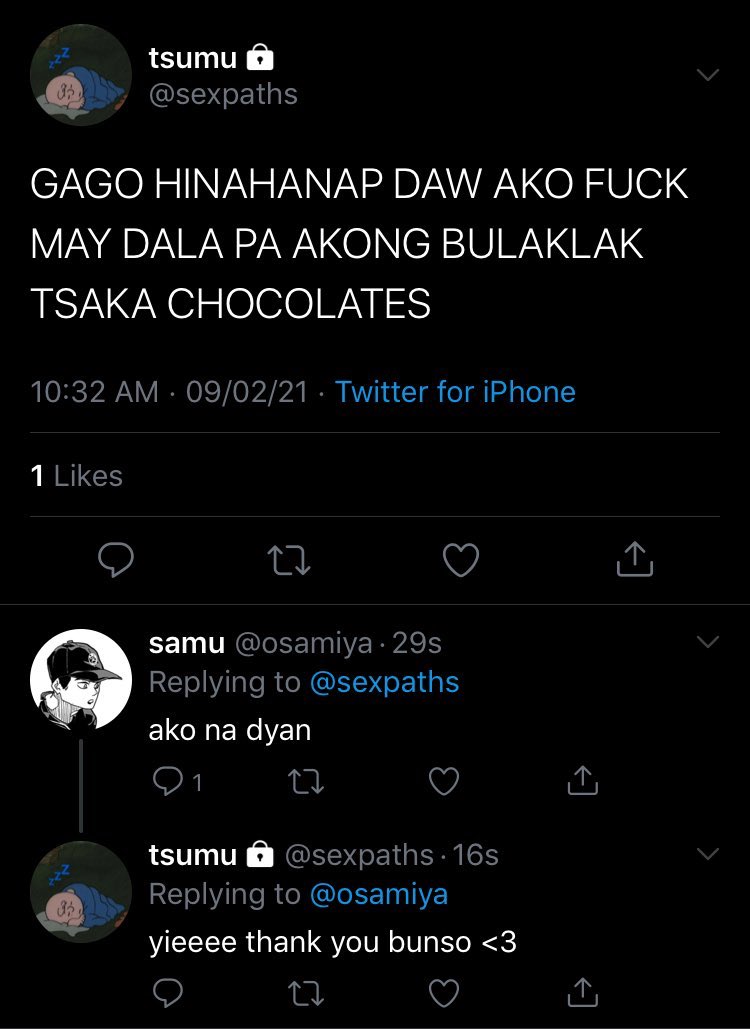
Task: Like tsumu's 'thank you bunso' reply
Action: (x=444, y=993)
